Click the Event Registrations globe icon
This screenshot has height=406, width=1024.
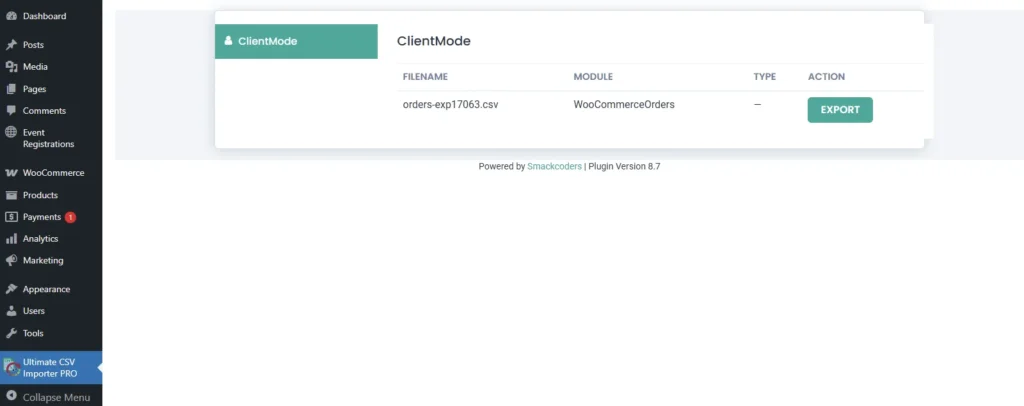click(x=11, y=133)
